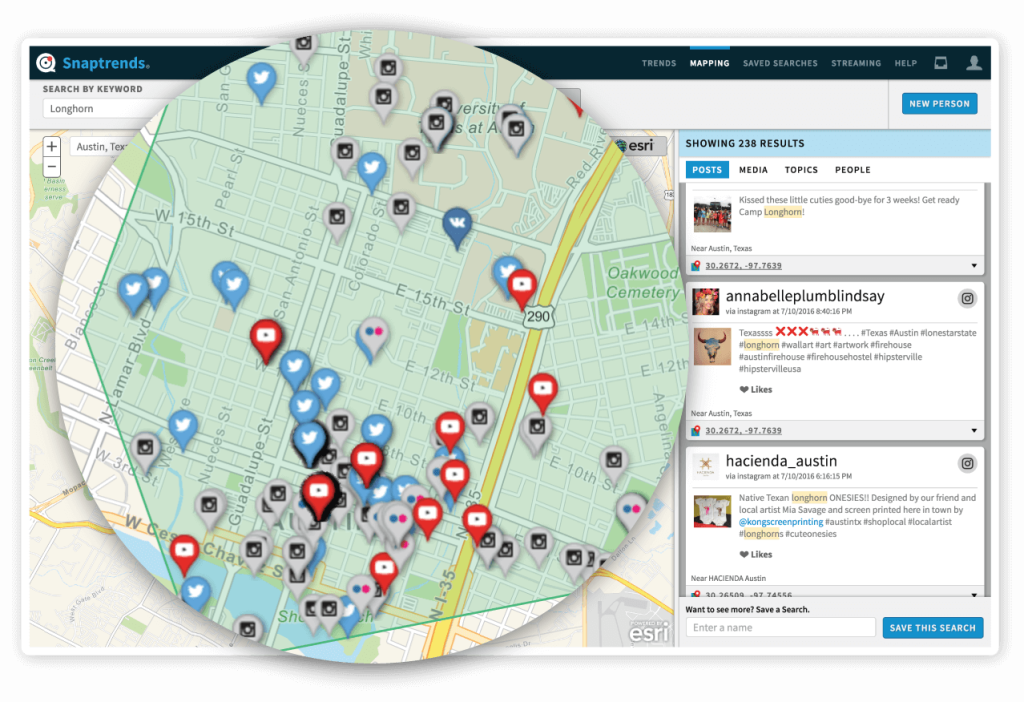Click the New Person button

coord(939,104)
